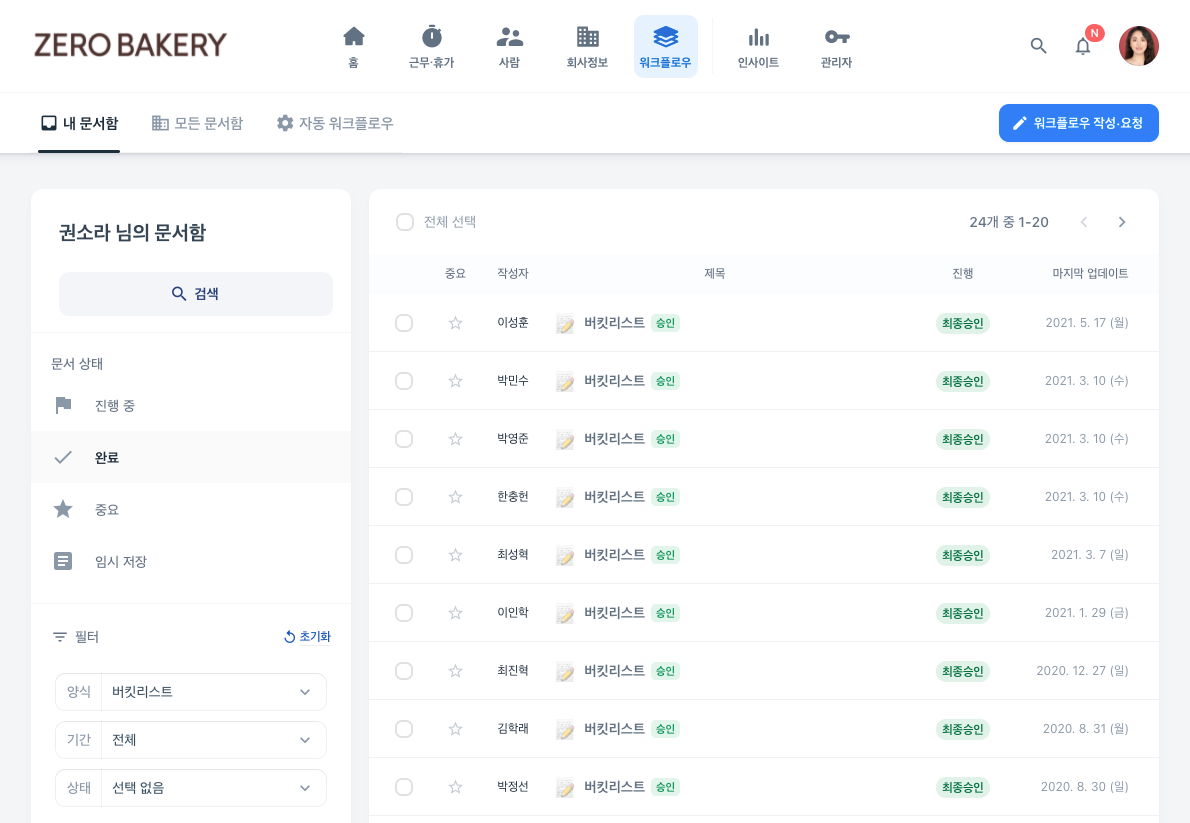Click the ZERO BAKERY logo
The height and width of the screenshot is (823, 1190).
tap(130, 46)
